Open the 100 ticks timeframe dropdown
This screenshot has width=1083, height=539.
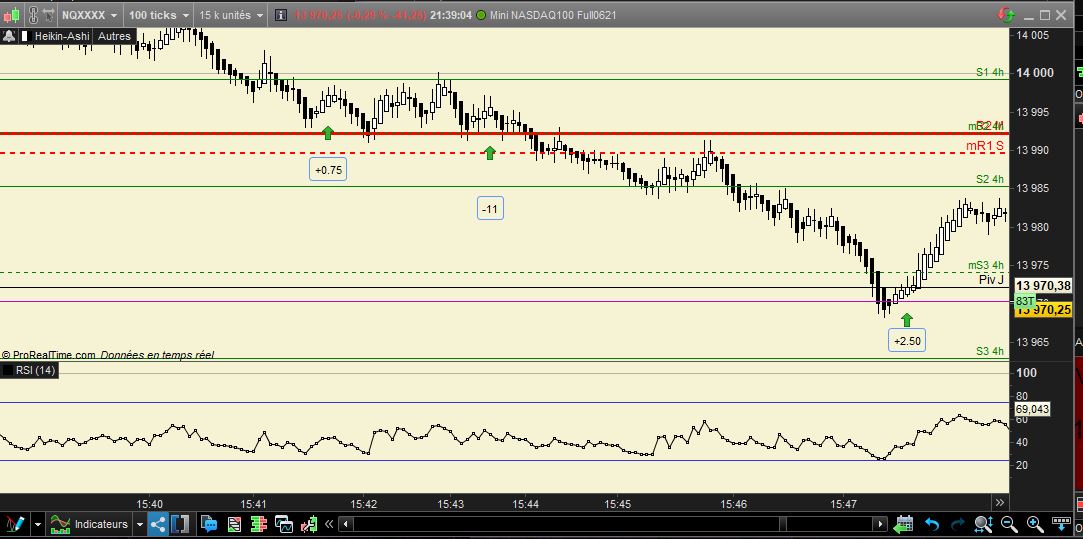tap(158, 15)
